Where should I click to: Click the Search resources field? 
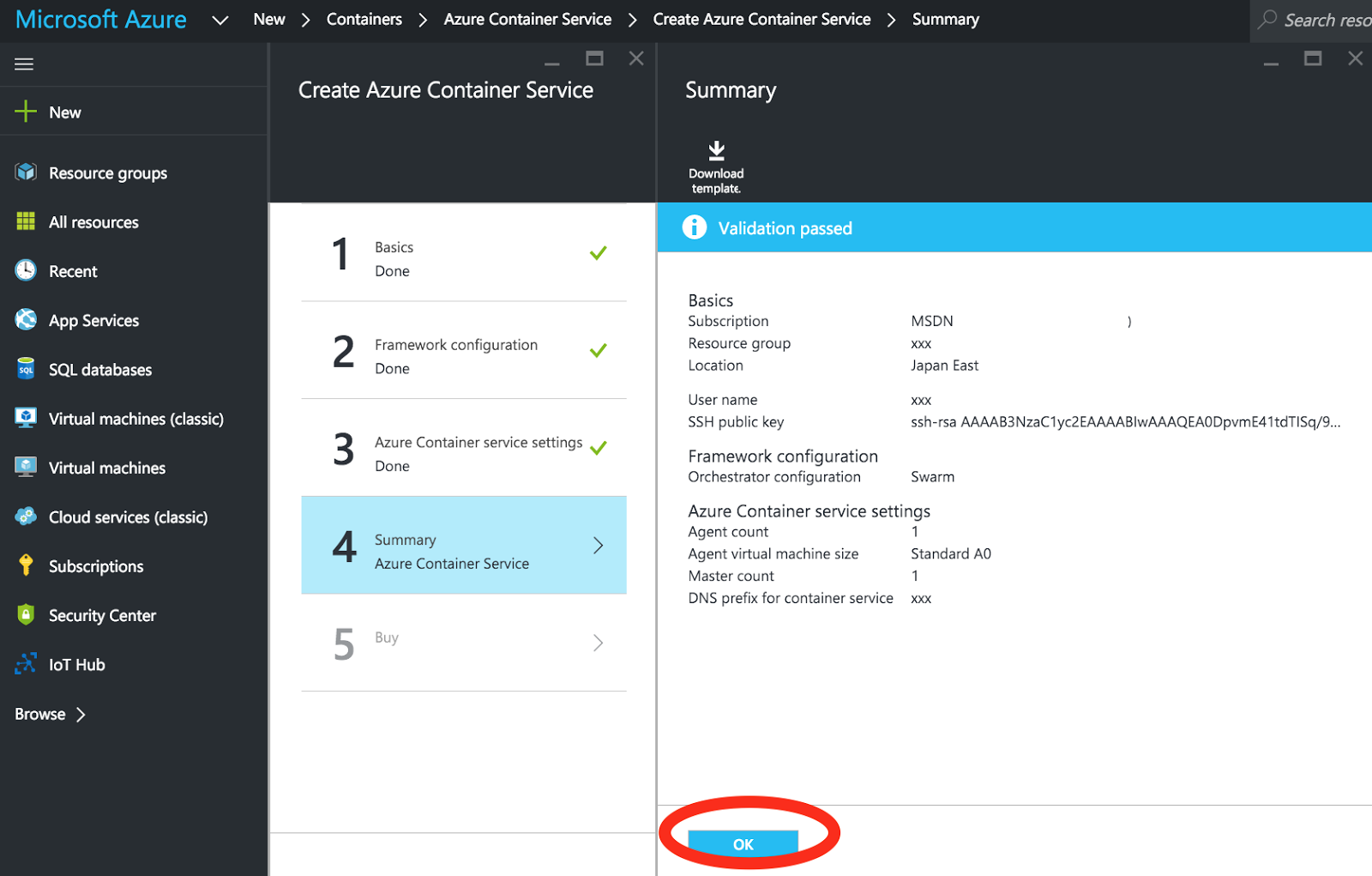click(x=1311, y=20)
